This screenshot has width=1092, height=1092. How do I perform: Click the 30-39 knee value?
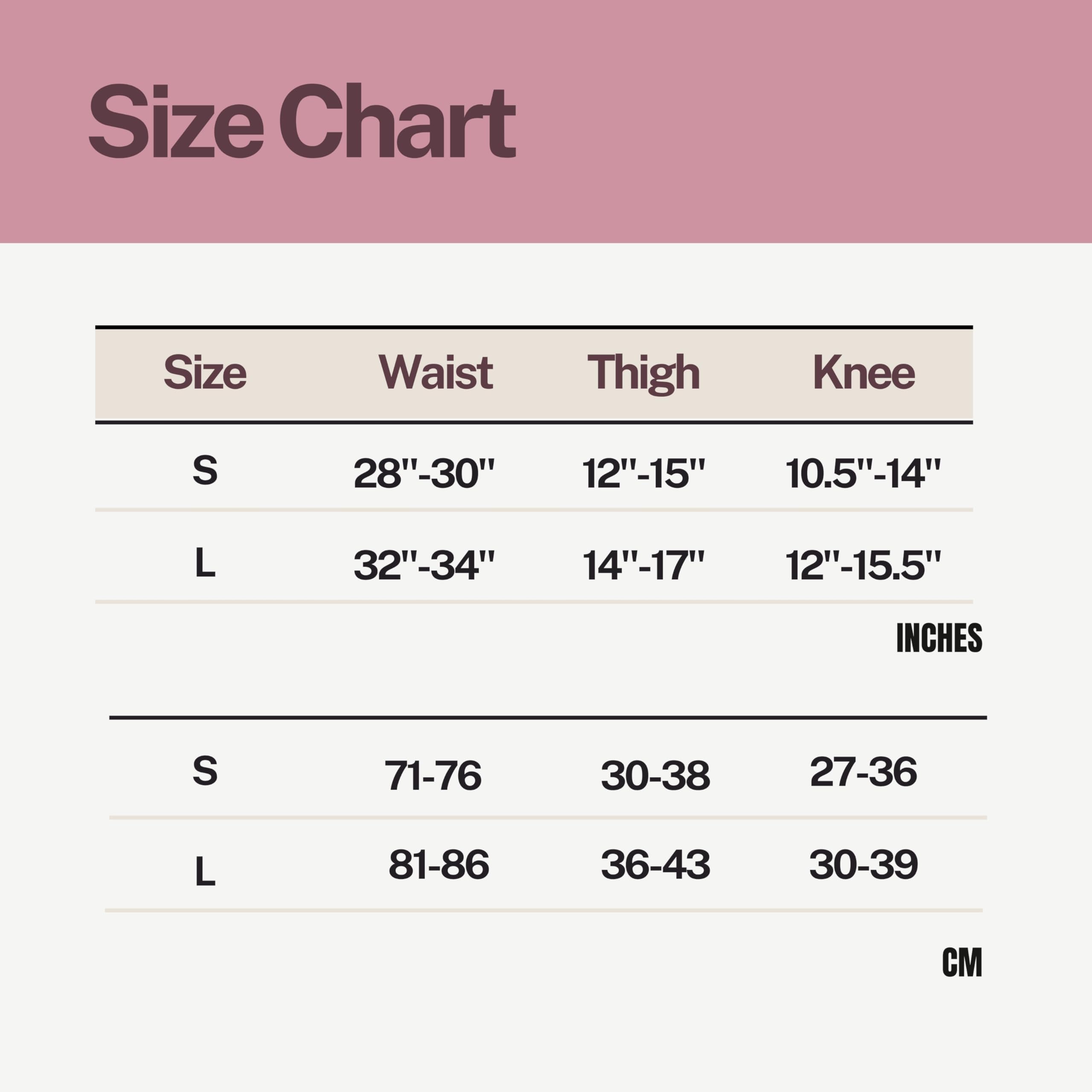[x=863, y=864]
